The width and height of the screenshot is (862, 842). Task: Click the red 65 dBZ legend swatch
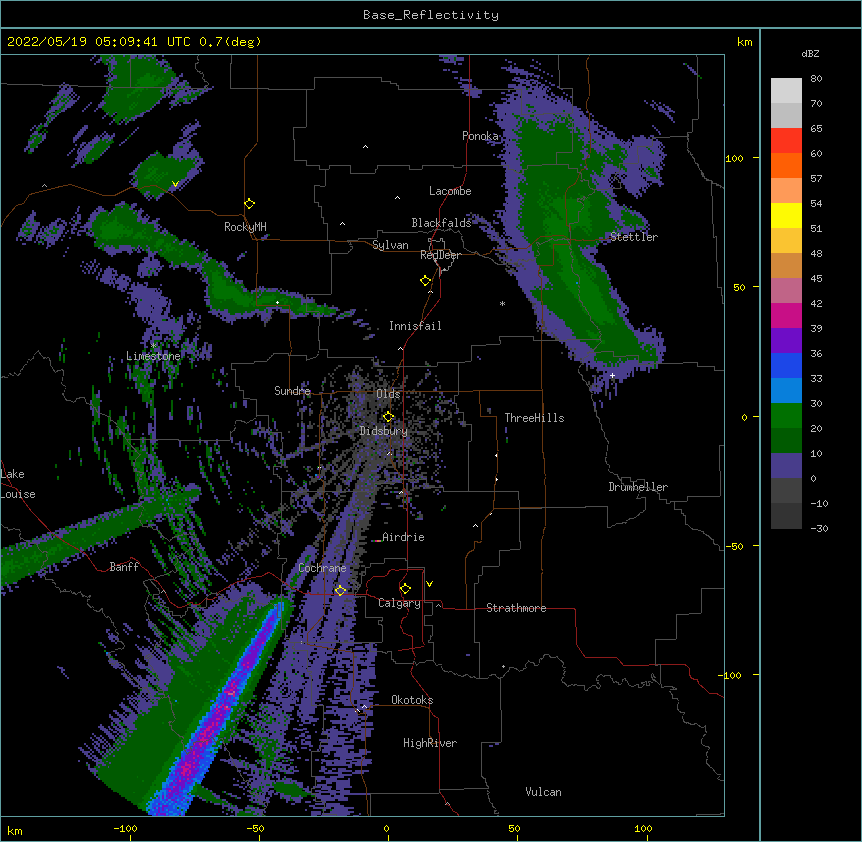pos(786,141)
